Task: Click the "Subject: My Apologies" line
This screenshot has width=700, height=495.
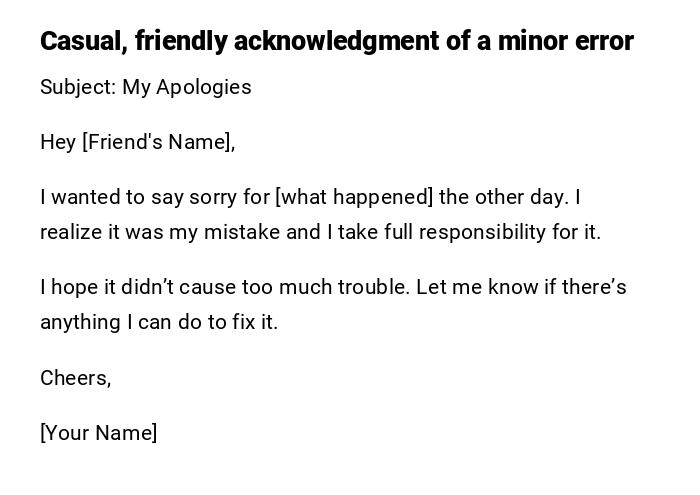Action: [x=146, y=87]
